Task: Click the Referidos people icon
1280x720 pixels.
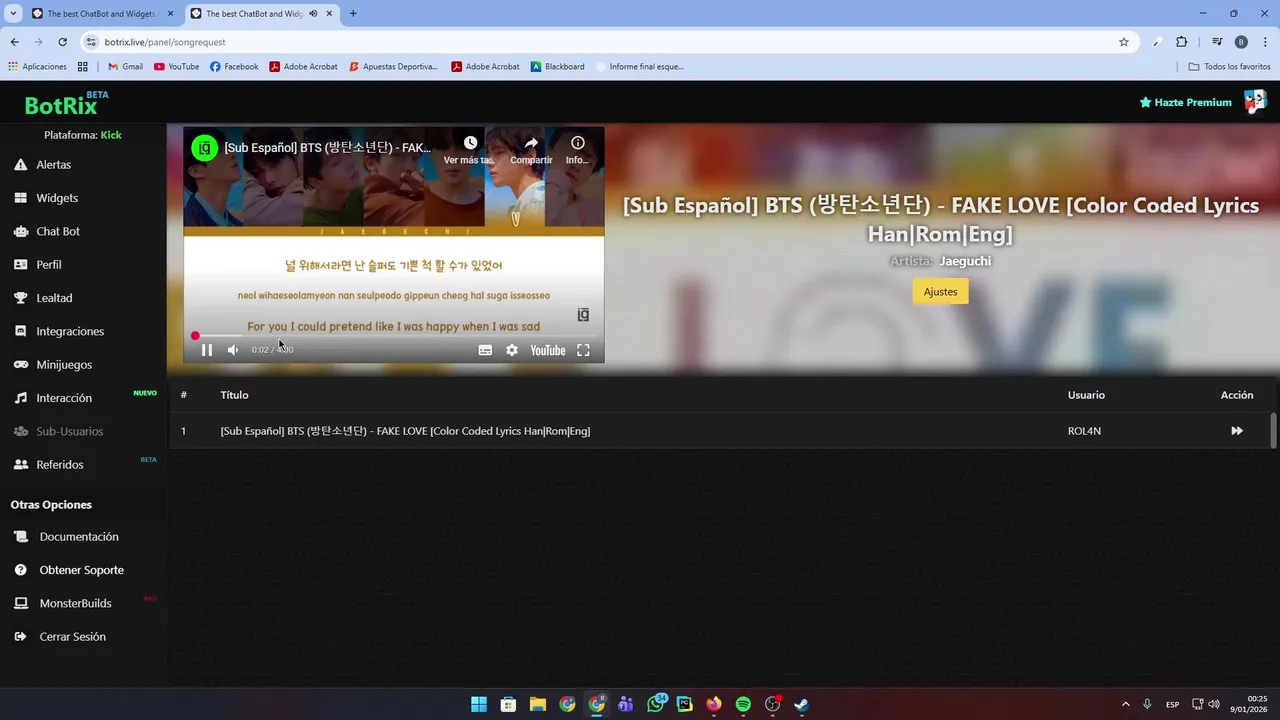Action: click(20, 464)
